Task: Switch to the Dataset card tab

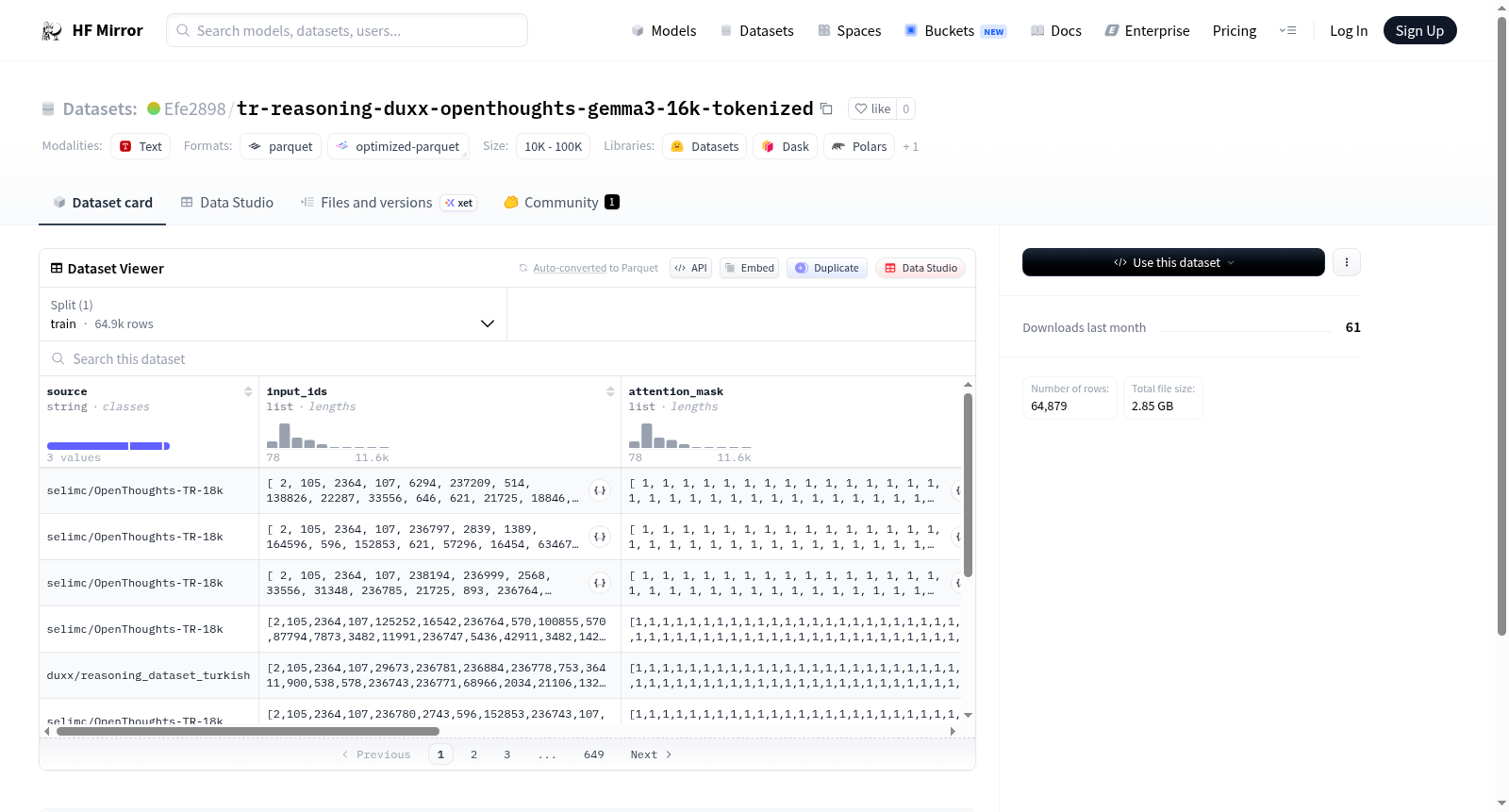Action: coord(102,203)
